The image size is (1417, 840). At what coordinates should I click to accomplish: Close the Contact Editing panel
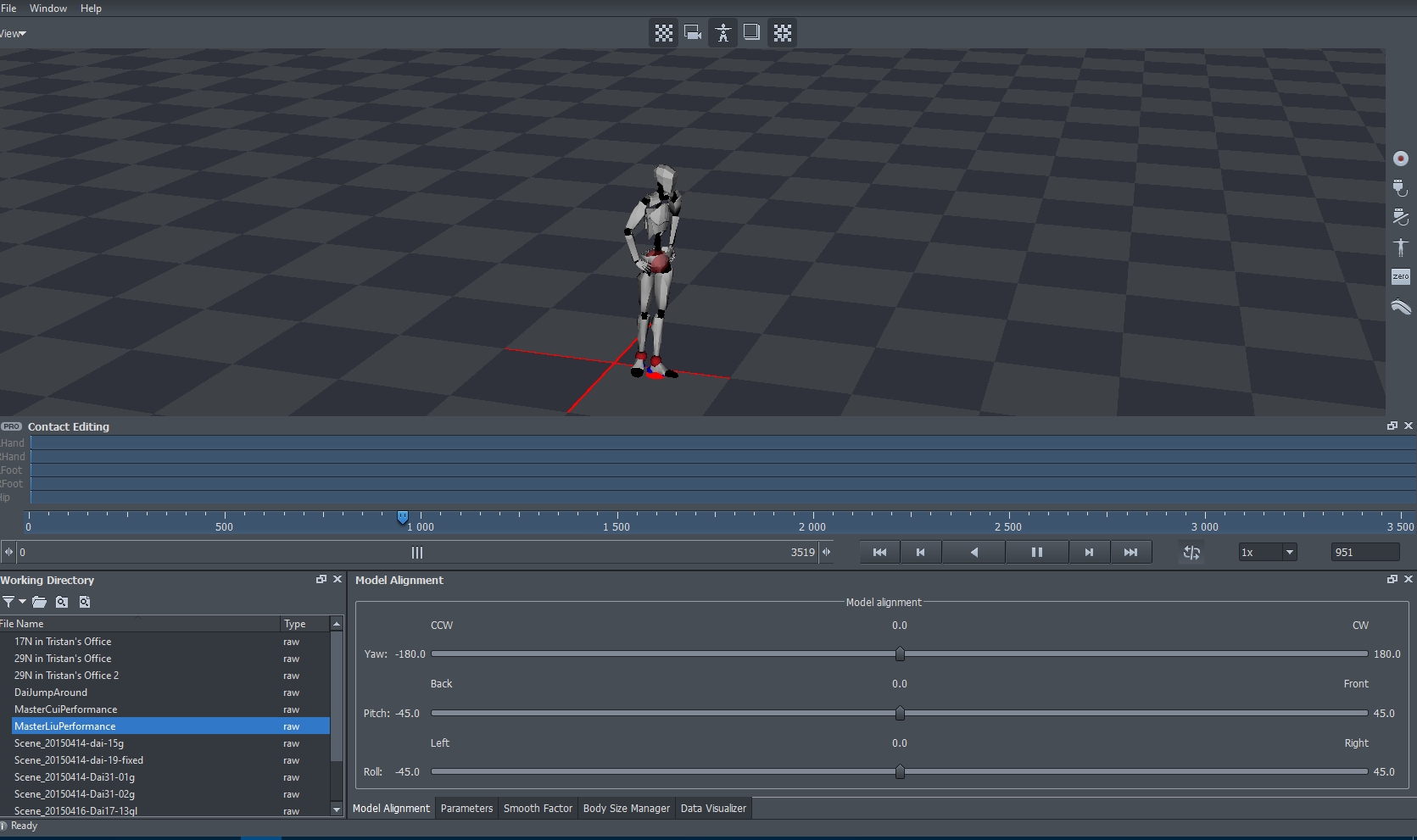coord(1409,426)
